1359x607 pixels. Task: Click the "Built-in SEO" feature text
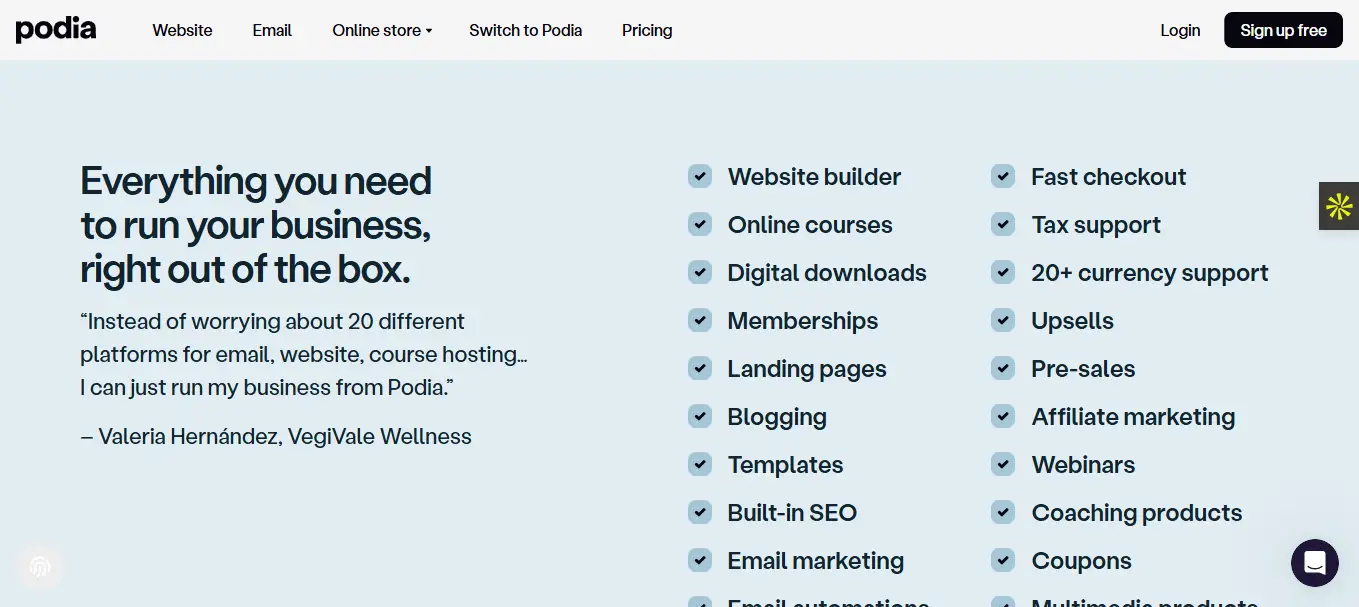(x=792, y=513)
